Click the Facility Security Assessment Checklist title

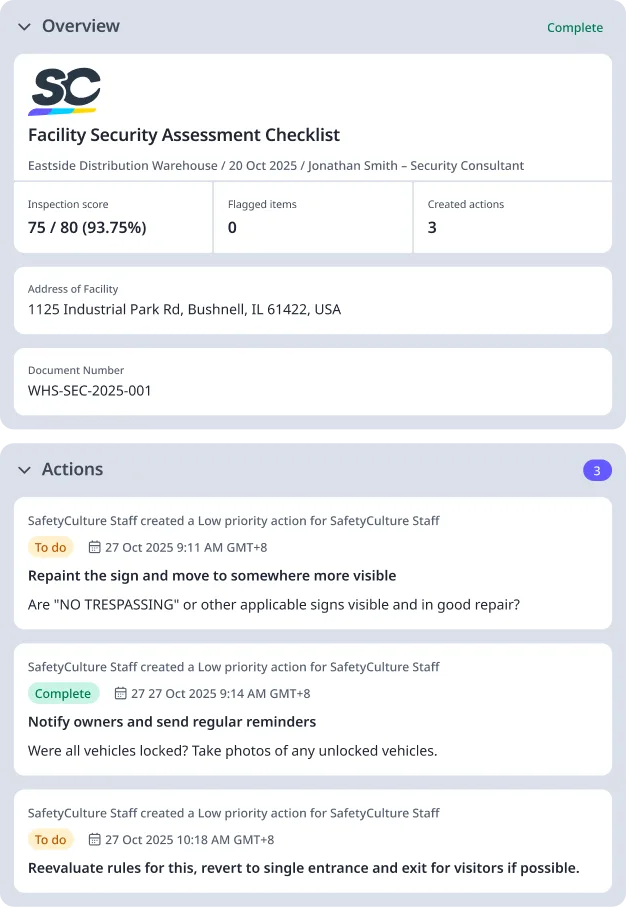(184, 135)
